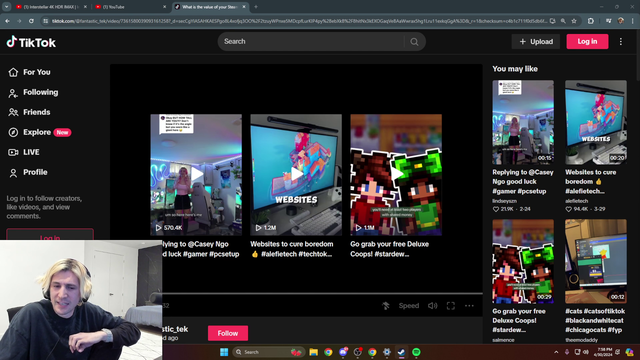The height and width of the screenshot is (360, 640).
Task: Open sidebar thumbnail of alefietech websites video
Action: 596,122
